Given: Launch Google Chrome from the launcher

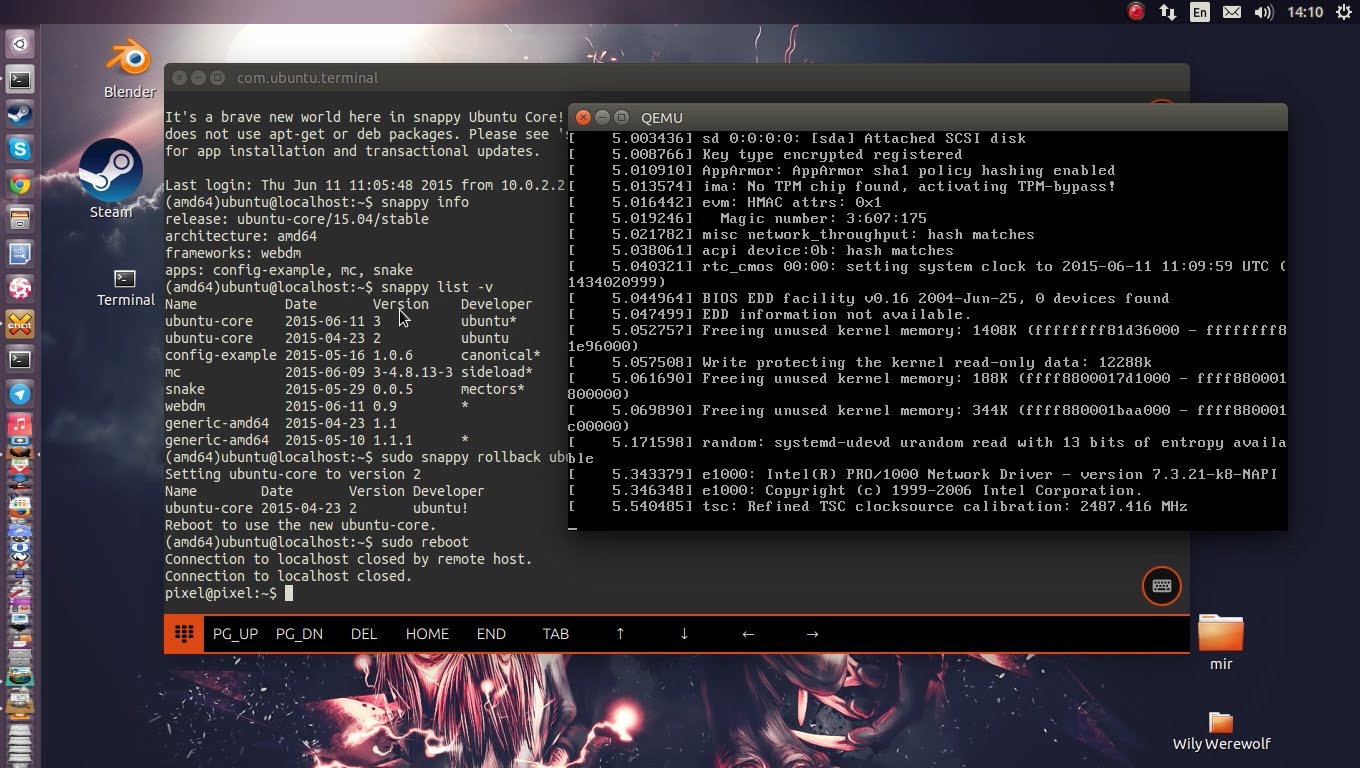Looking at the screenshot, I should 20,184.
